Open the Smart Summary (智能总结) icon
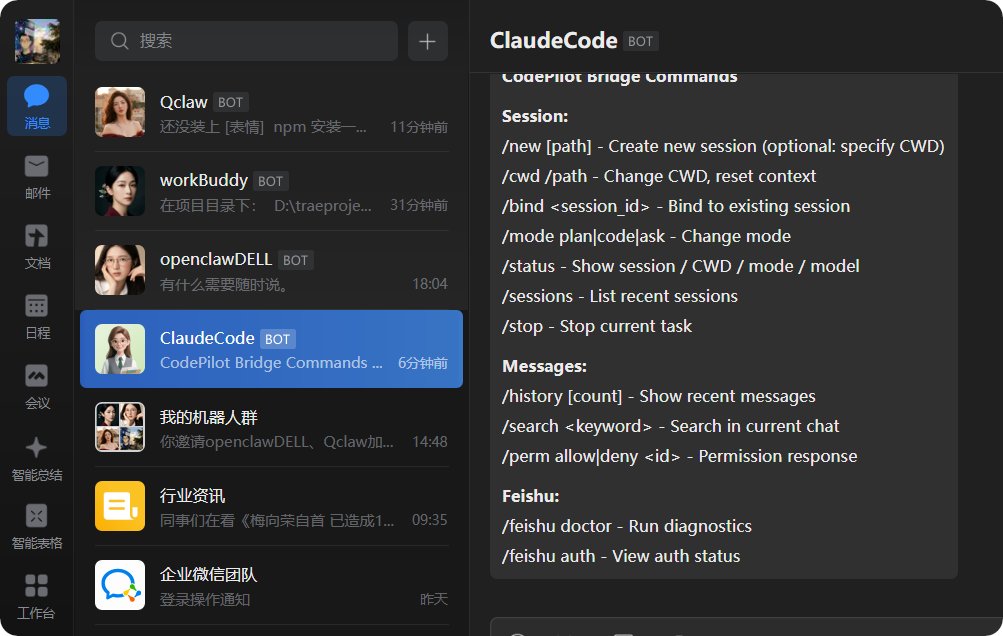The height and width of the screenshot is (636, 1003). coord(36,458)
